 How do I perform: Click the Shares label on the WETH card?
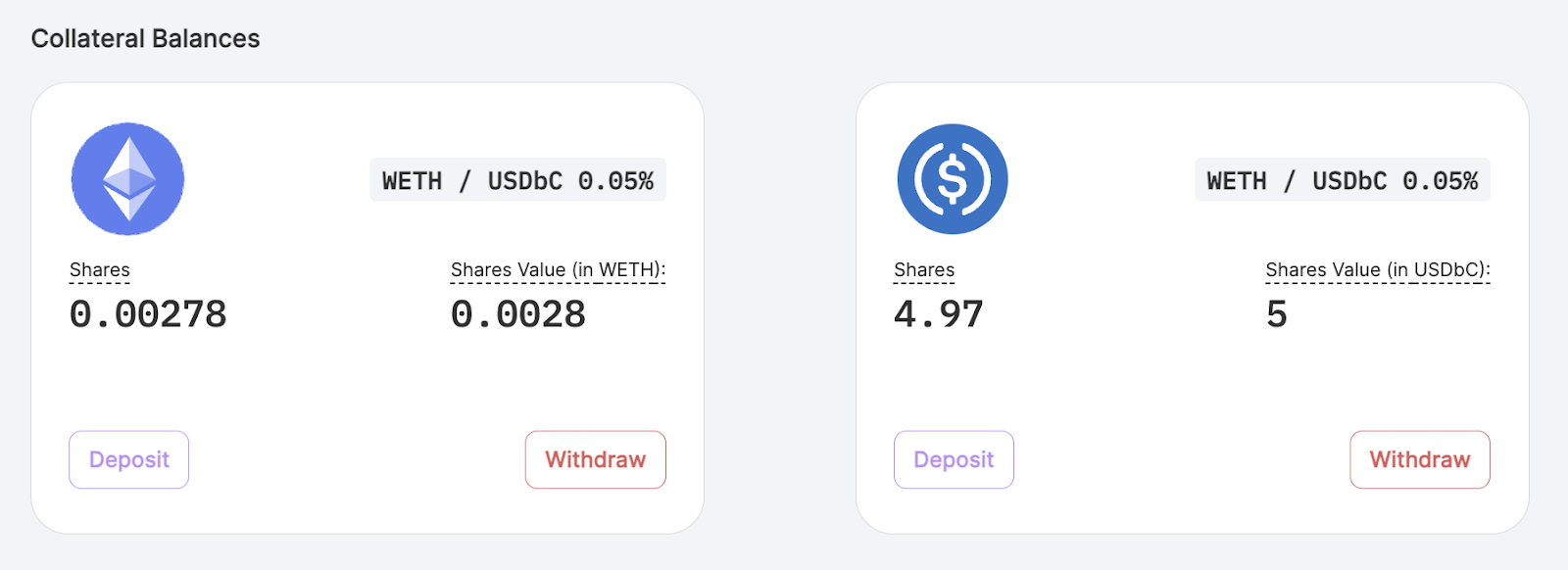(x=100, y=269)
